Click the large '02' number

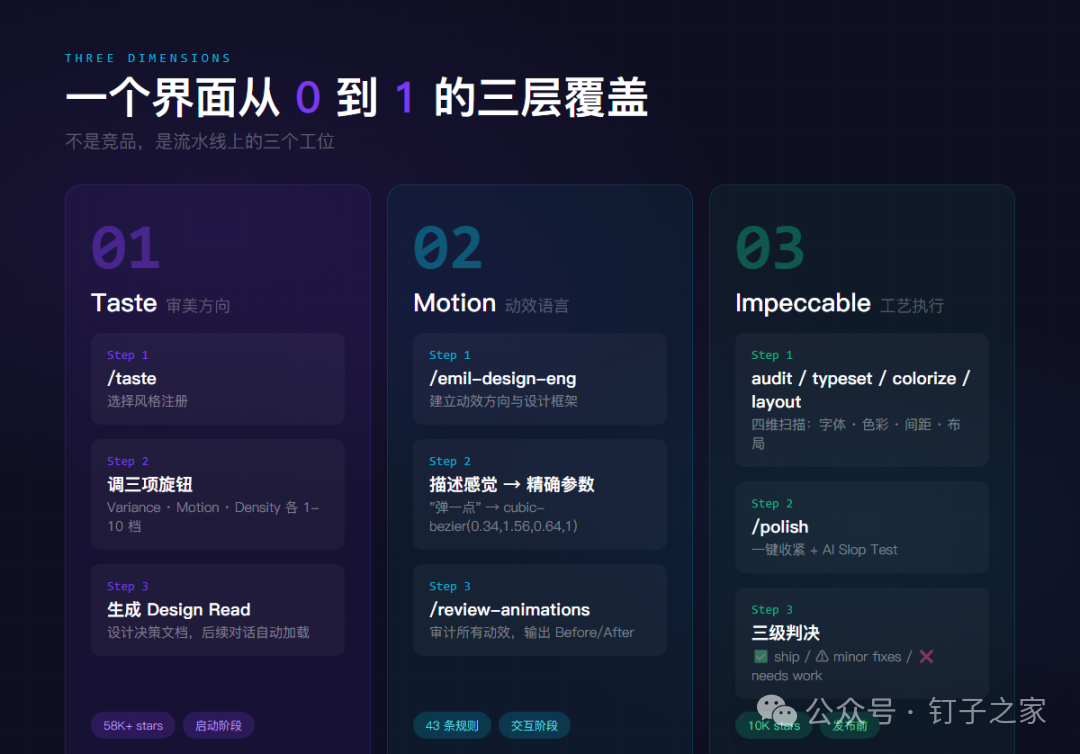coord(448,248)
